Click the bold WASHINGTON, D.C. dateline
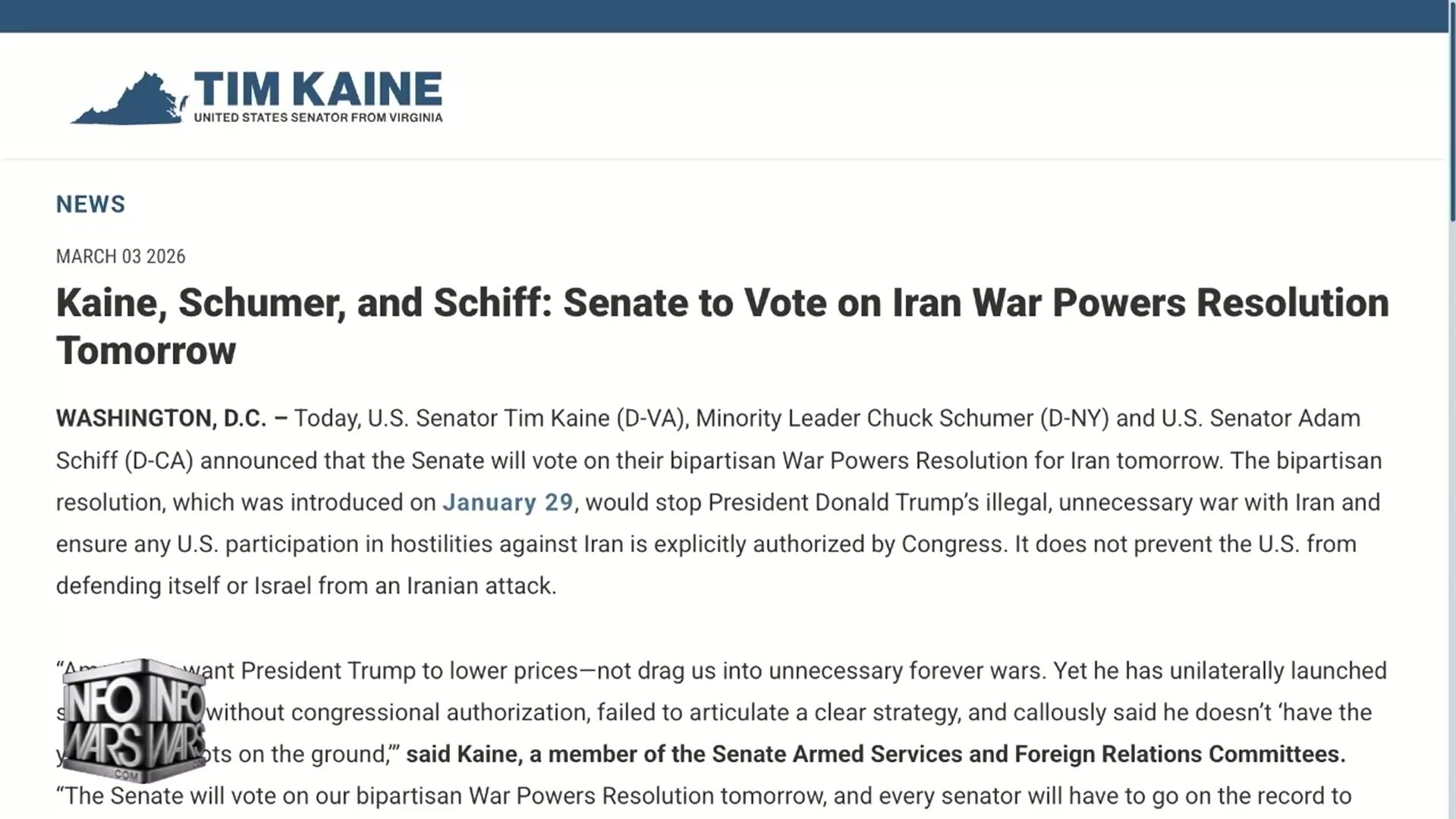This screenshot has width=1456, height=819. 161,419
